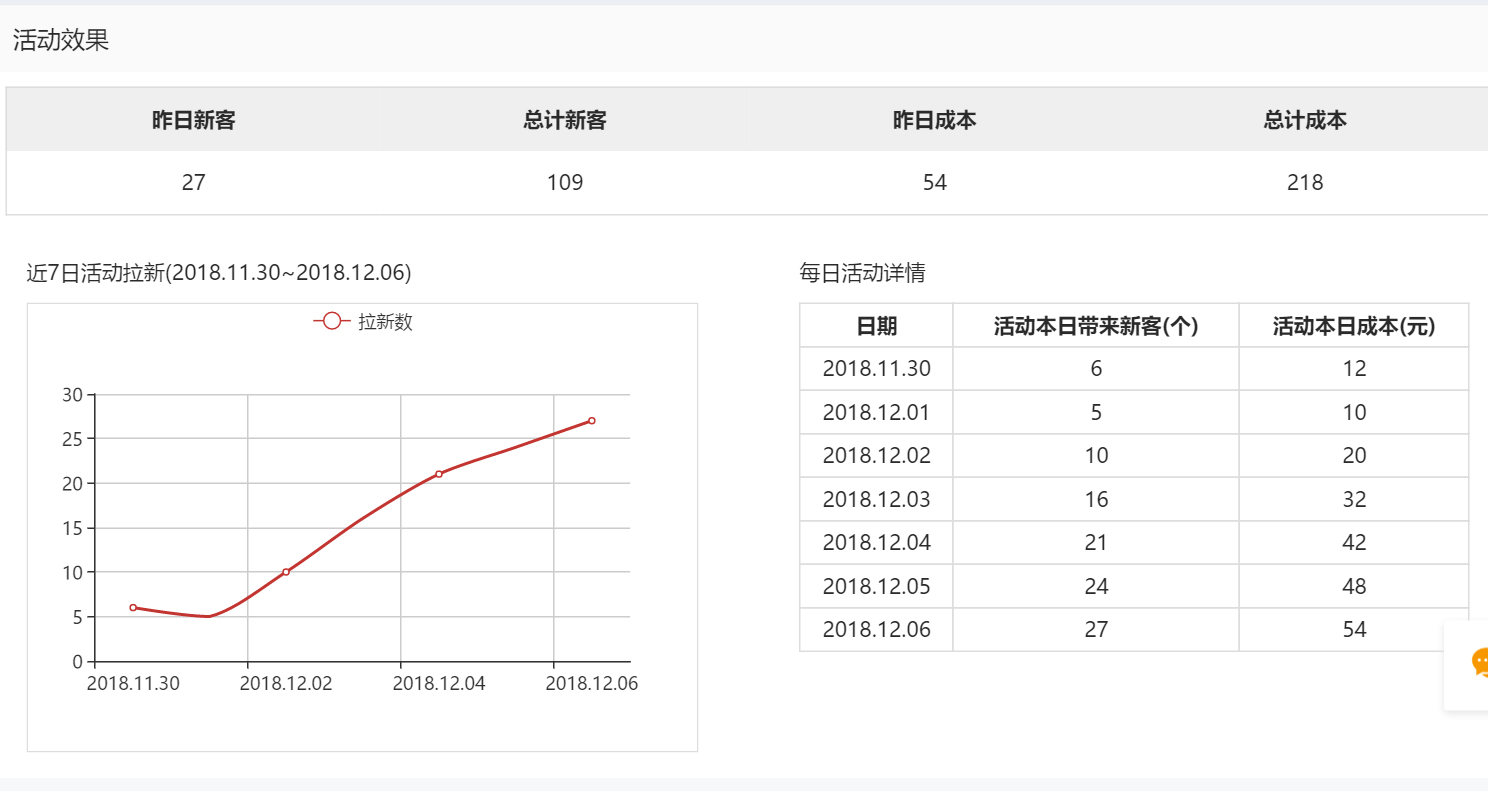Toggle the 拉新数 legend series
1488x791 pixels.
tap(363, 322)
